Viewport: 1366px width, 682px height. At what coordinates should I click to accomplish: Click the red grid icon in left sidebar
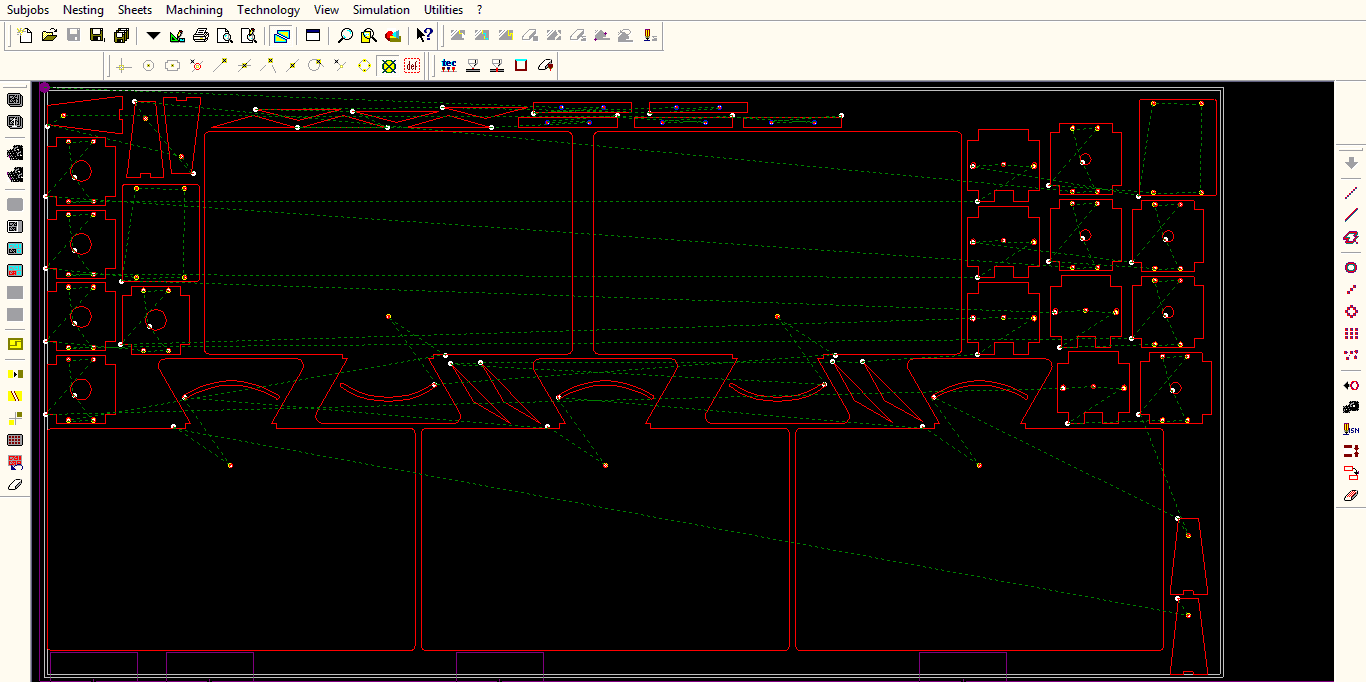(15, 440)
